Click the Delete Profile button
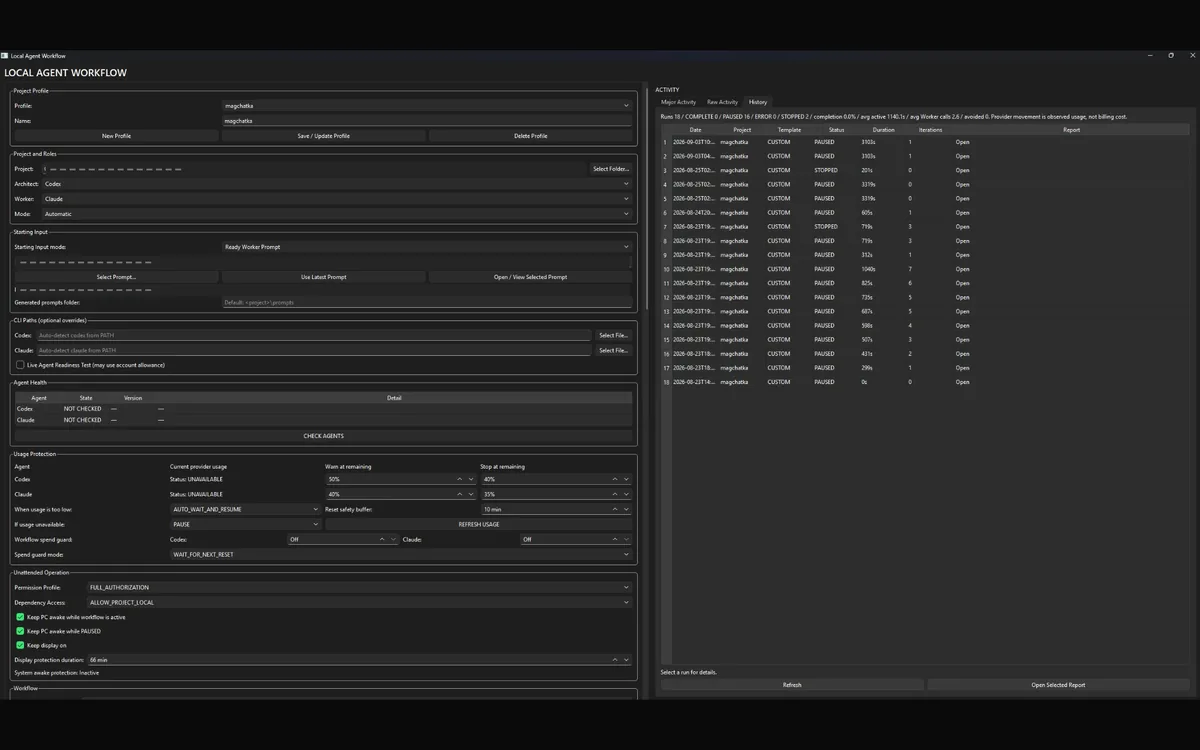Image resolution: width=1200 pixels, height=750 pixels. (531, 136)
